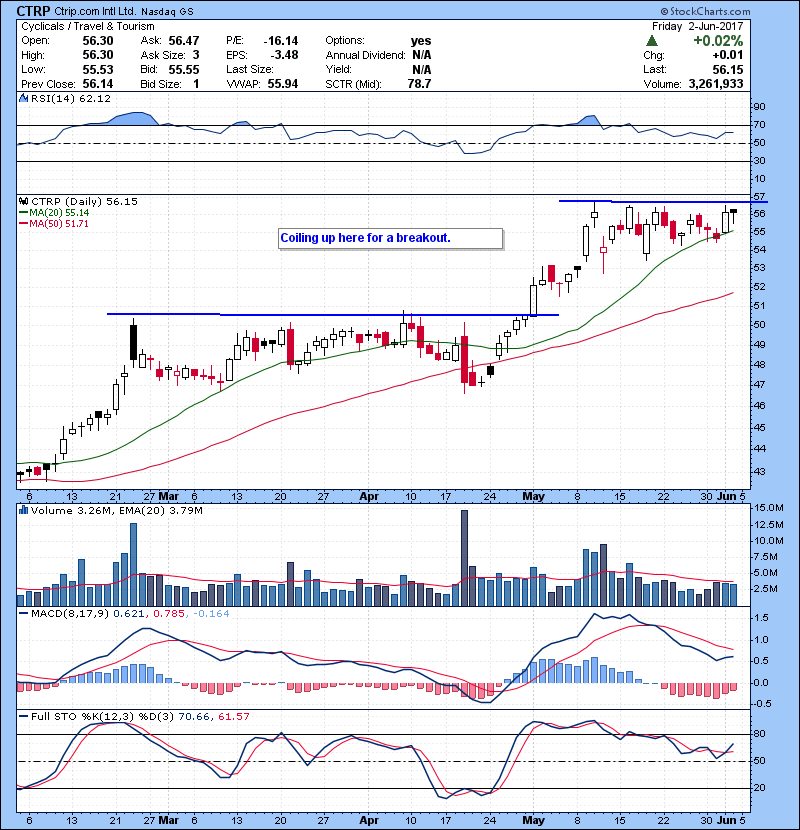Click the Mar month label on price axis
This screenshot has height=830, width=800.
tap(168, 497)
